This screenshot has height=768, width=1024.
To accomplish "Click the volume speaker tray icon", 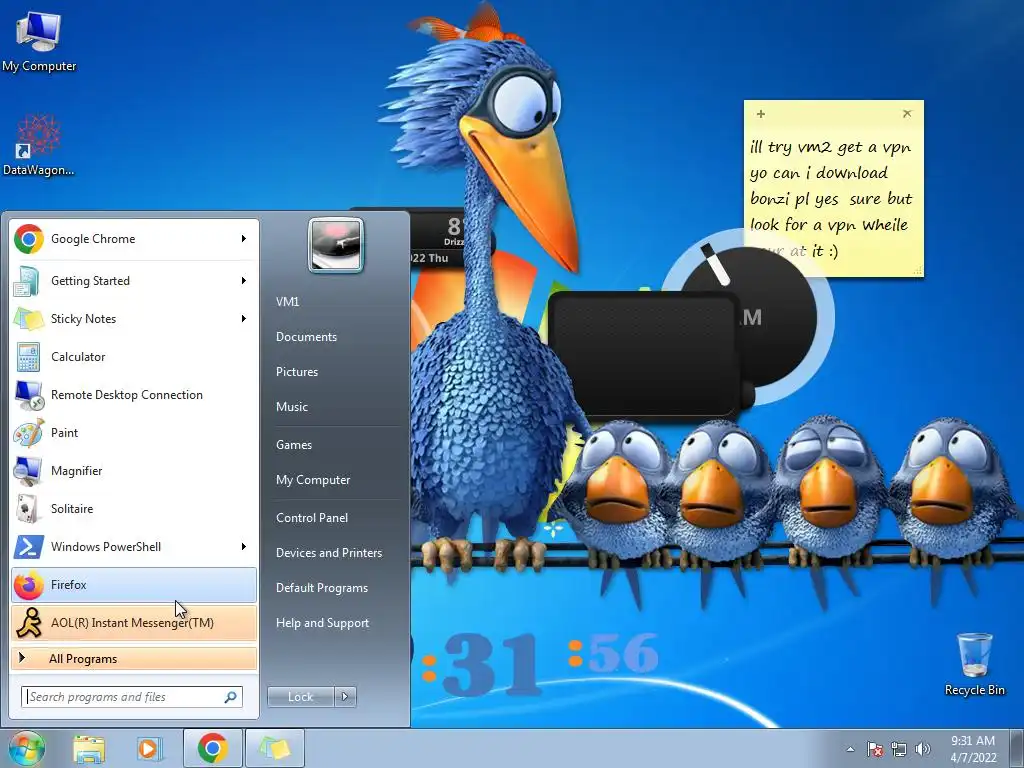I will click(923, 749).
